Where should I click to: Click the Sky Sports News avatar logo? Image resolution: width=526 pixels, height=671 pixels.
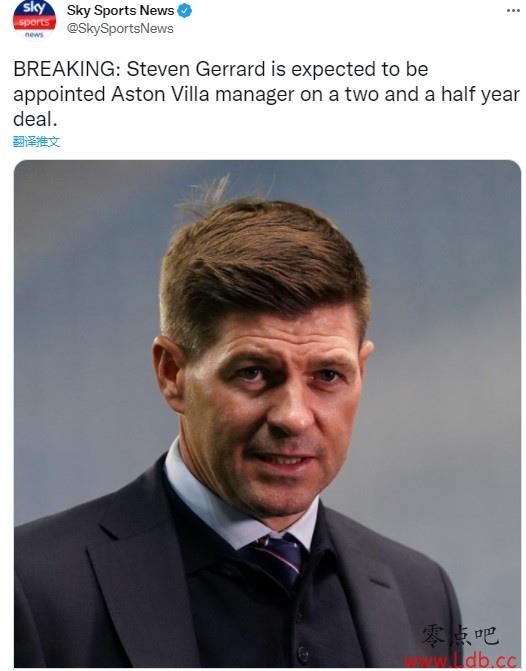tap(34, 20)
